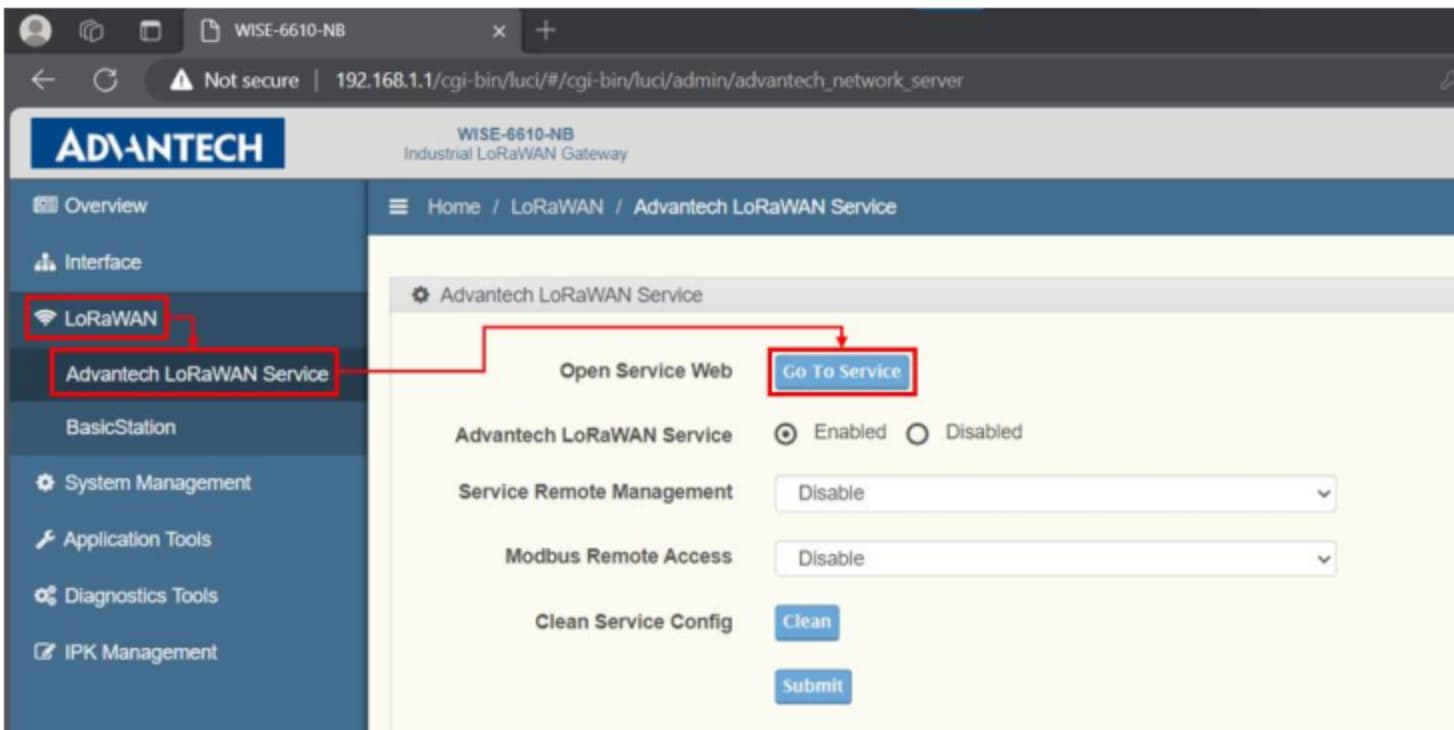Click the Interface network icon

pos(46,262)
